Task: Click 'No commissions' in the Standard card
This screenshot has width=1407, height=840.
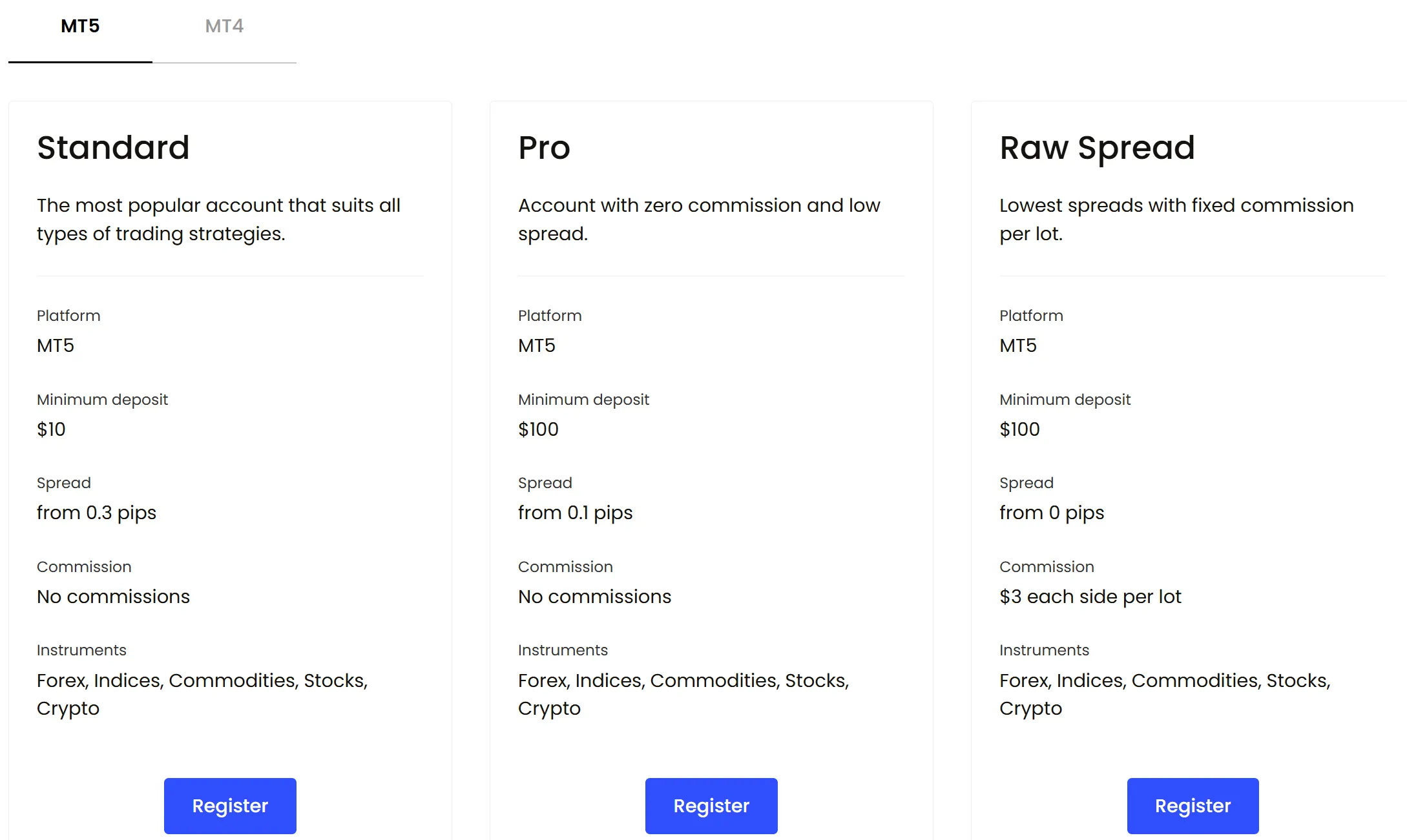Action: (113, 597)
